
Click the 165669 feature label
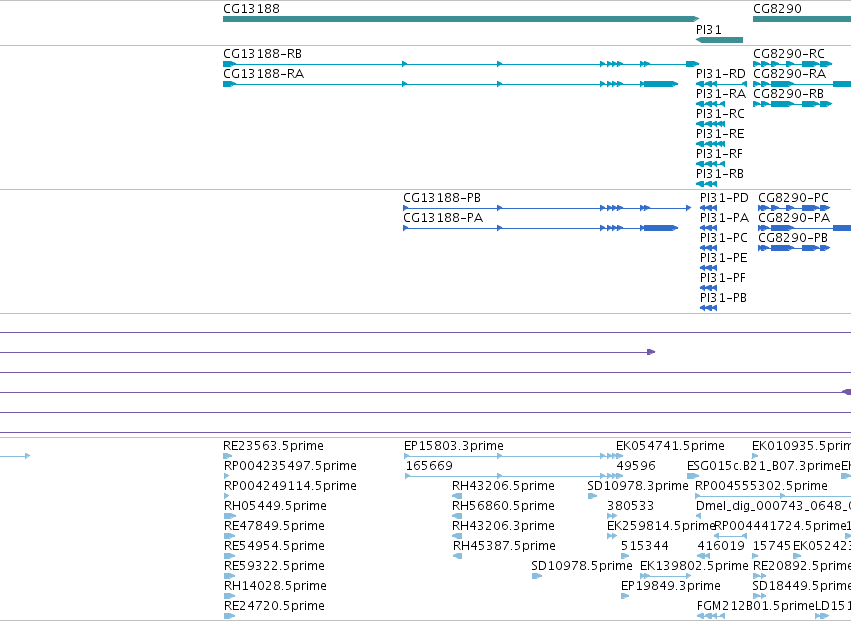tap(429, 466)
